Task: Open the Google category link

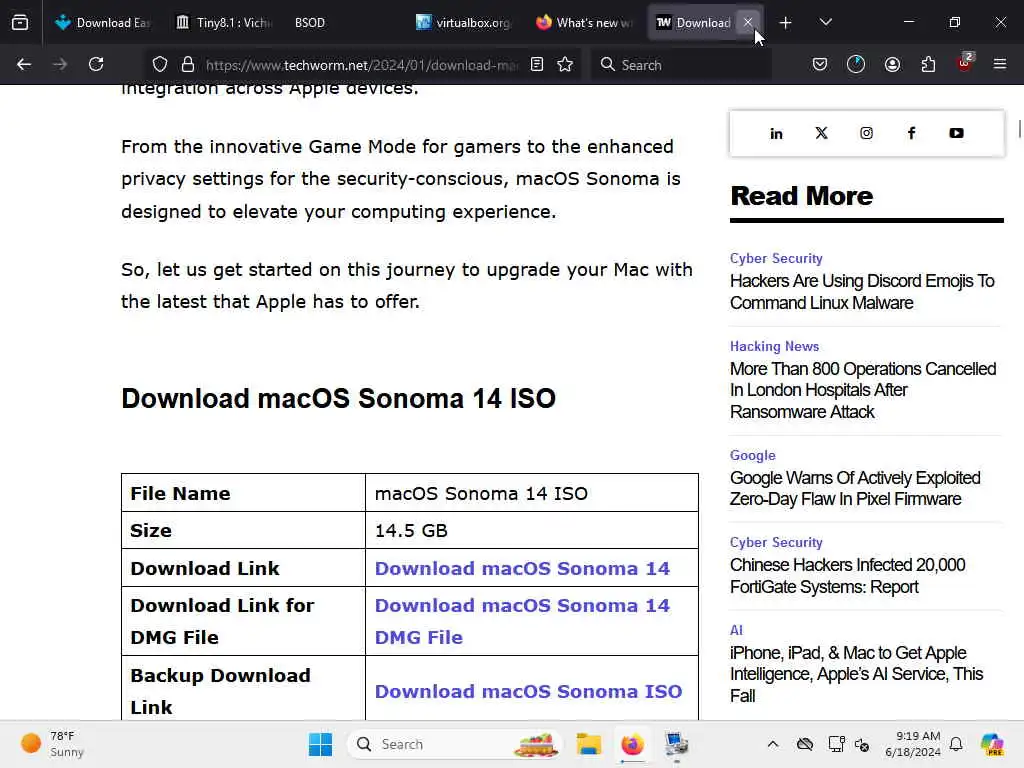Action: coord(752,455)
